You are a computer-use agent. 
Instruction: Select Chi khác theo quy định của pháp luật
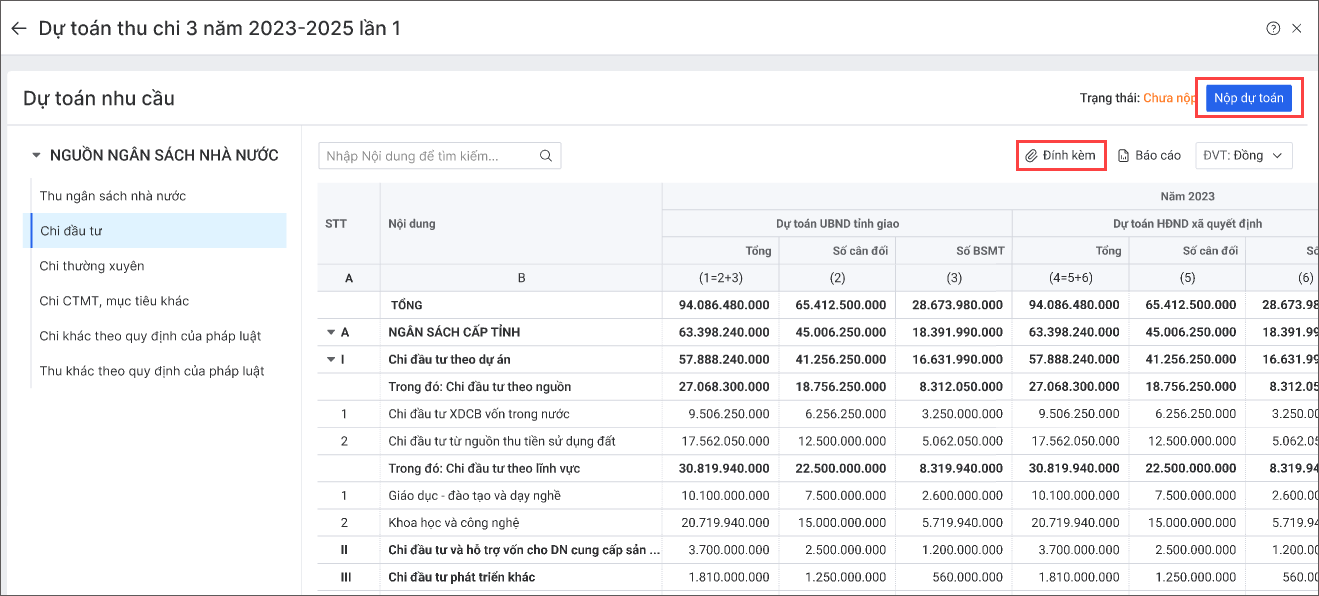[150, 336]
